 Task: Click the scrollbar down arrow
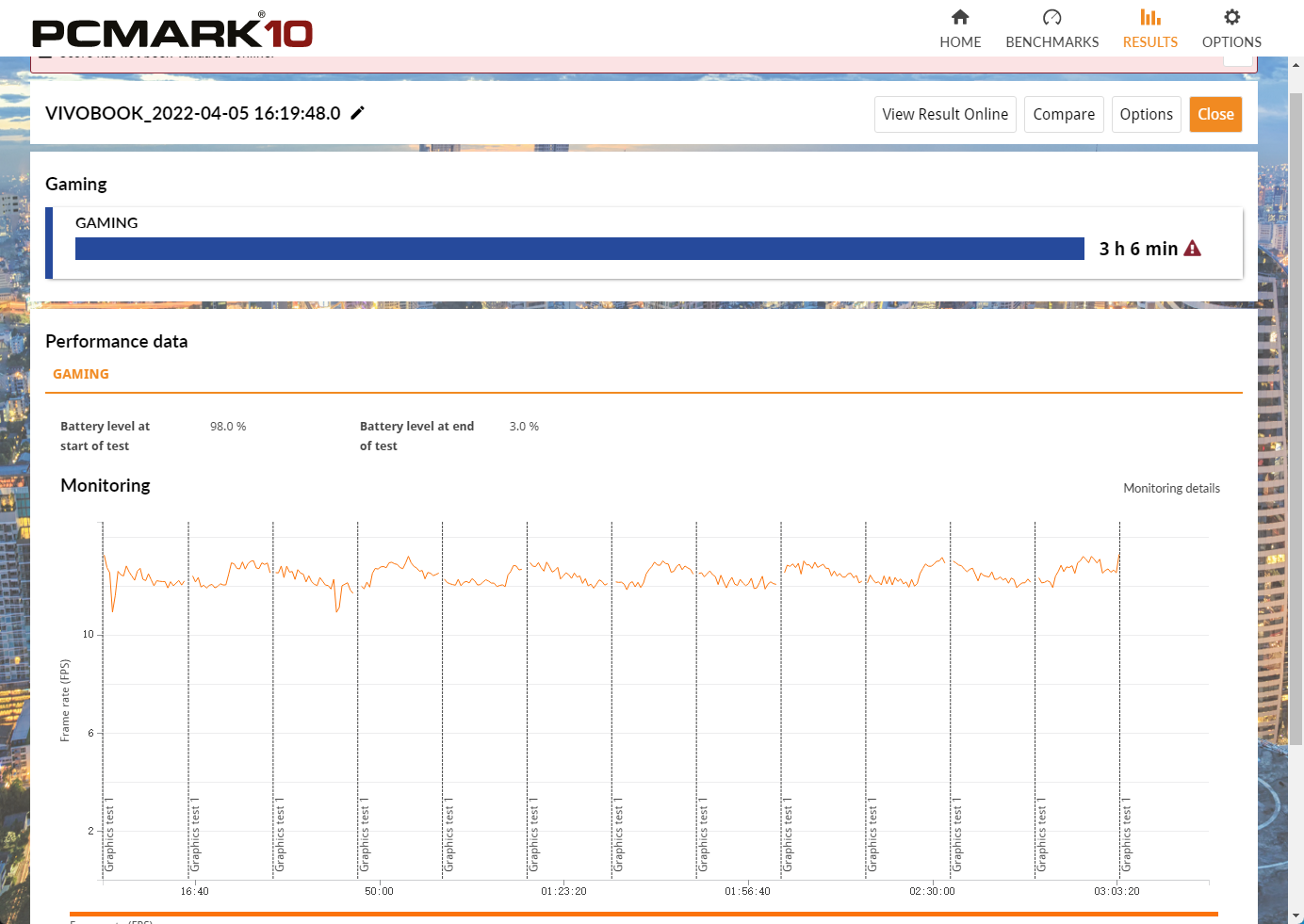tap(1296, 915)
